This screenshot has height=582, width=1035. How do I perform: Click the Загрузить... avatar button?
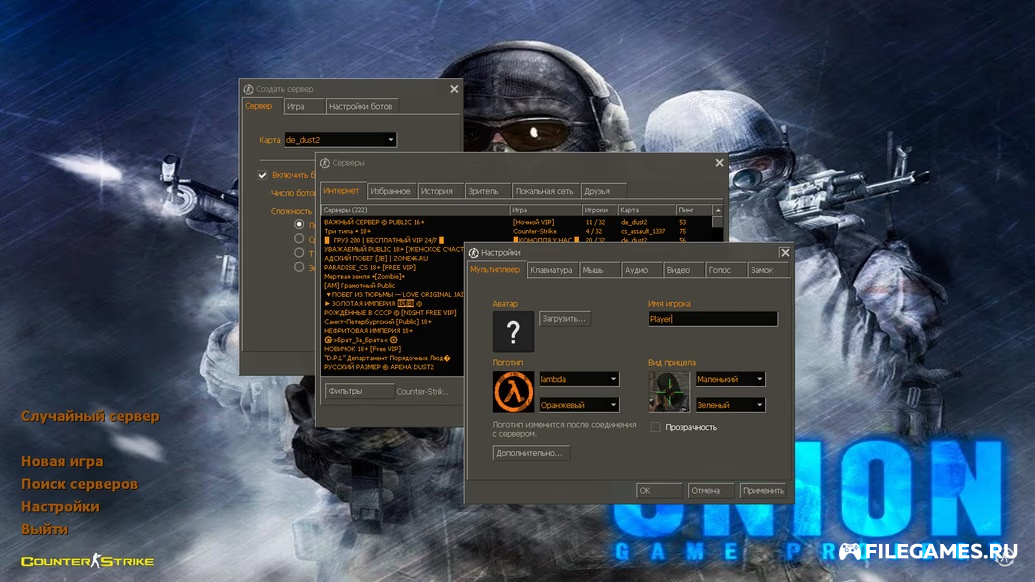coord(564,319)
